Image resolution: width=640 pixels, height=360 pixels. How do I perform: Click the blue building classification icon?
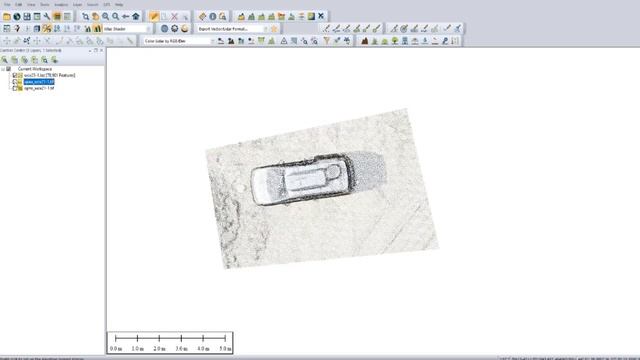click(x=405, y=41)
